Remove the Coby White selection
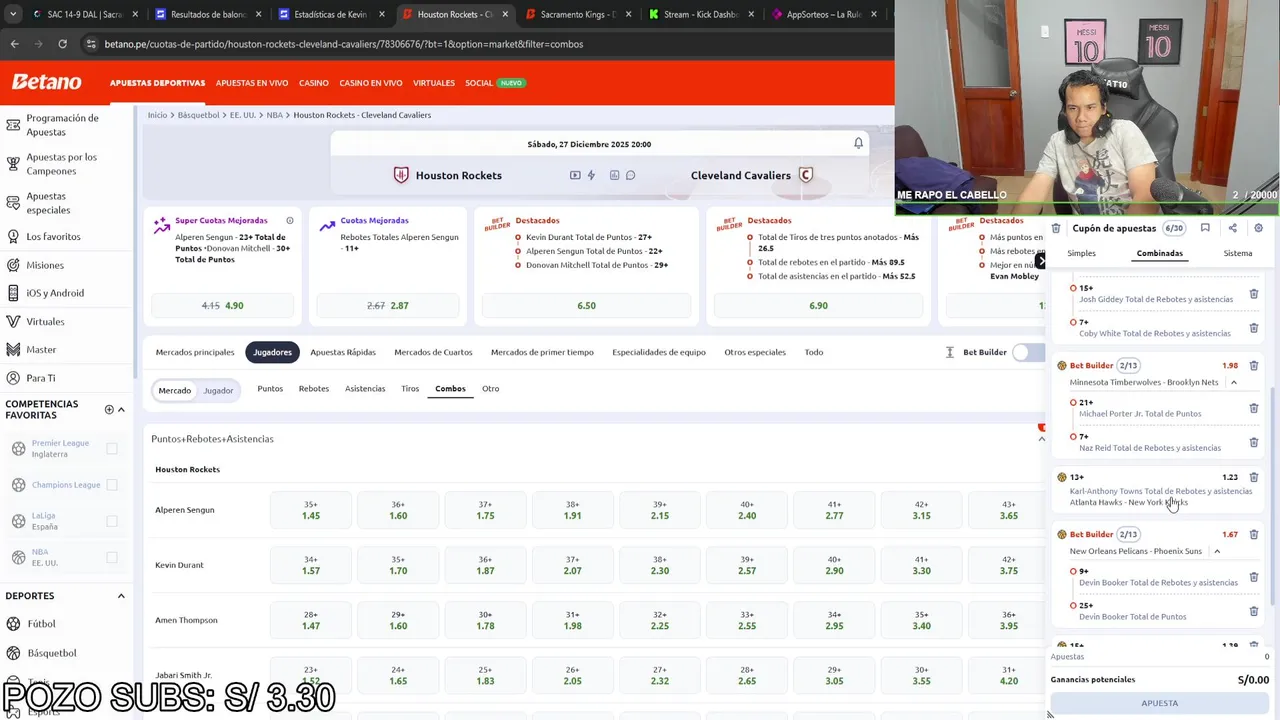The image size is (1280, 720). 1254,328
